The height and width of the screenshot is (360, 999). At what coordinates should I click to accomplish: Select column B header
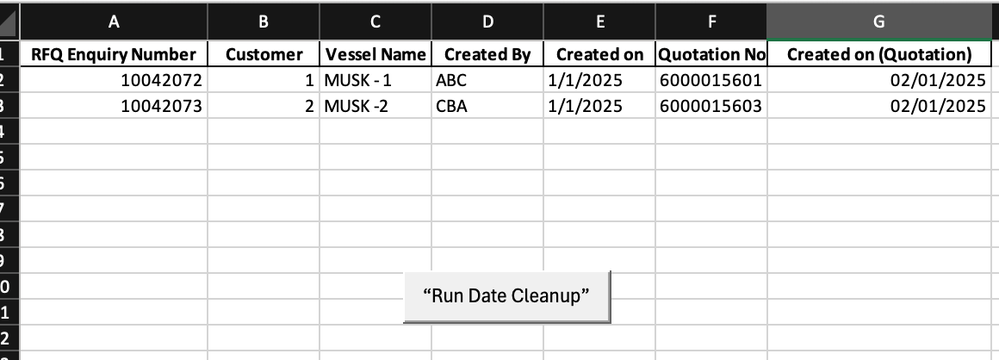pos(263,22)
